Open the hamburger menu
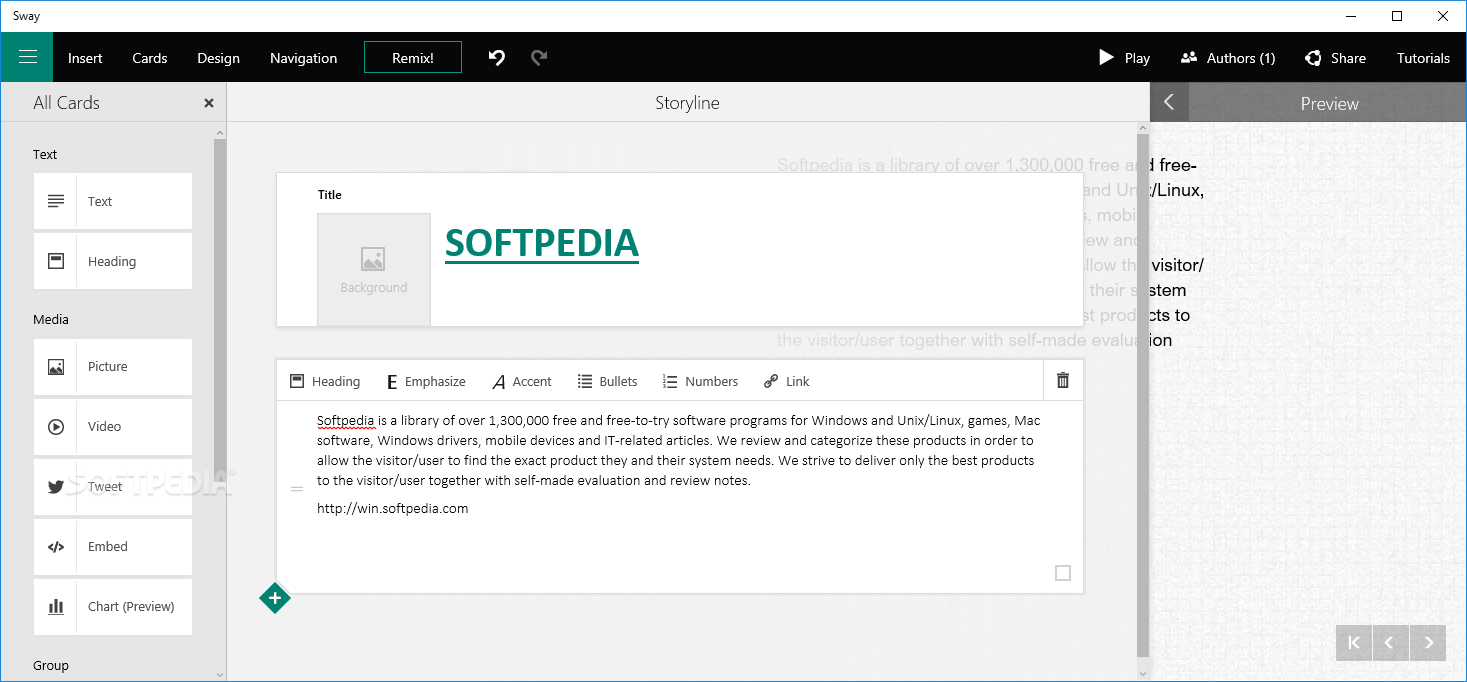The height and width of the screenshot is (682, 1467). (27, 57)
